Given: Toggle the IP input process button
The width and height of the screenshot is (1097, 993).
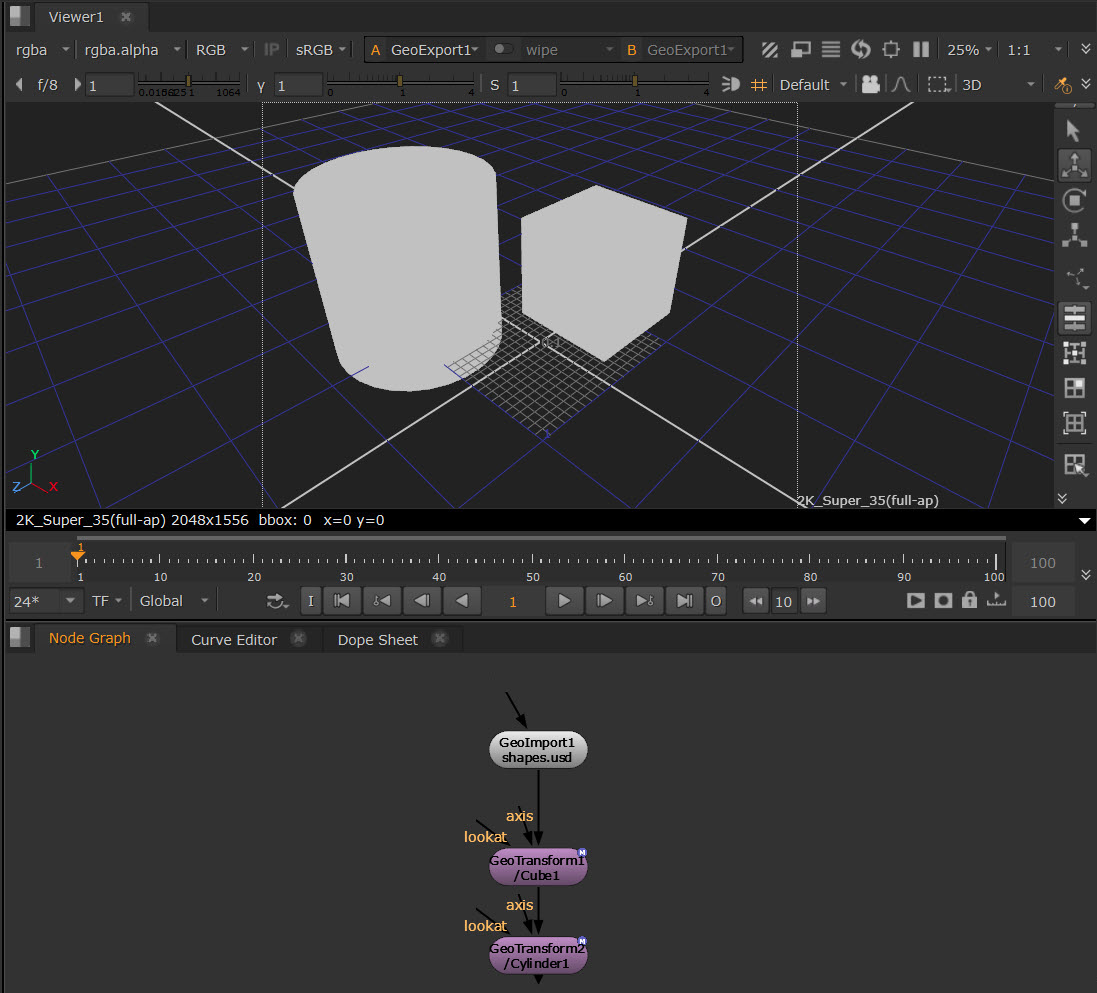Looking at the screenshot, I should click(271, 50).
